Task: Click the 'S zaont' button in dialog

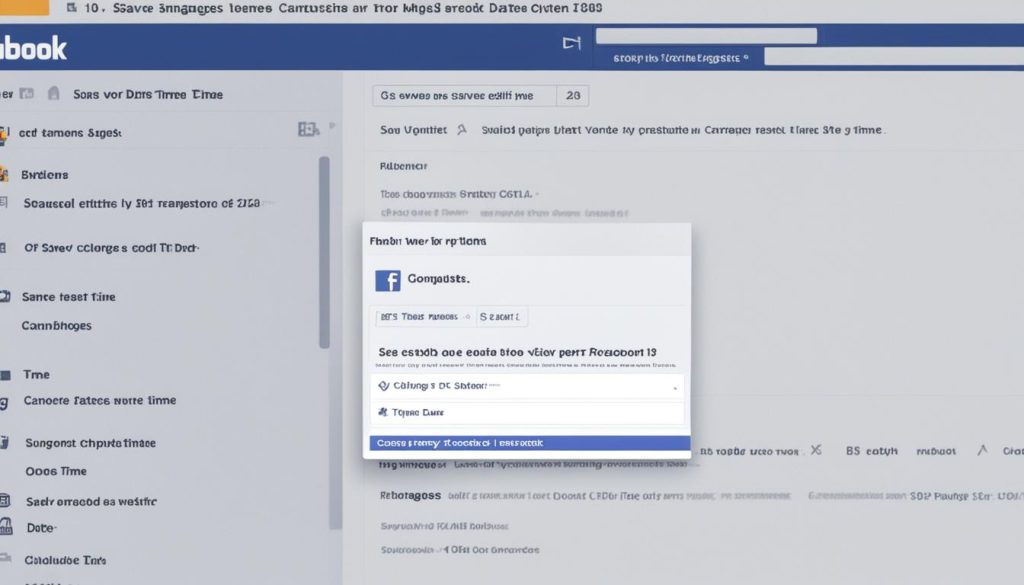Action: (502, 317)
